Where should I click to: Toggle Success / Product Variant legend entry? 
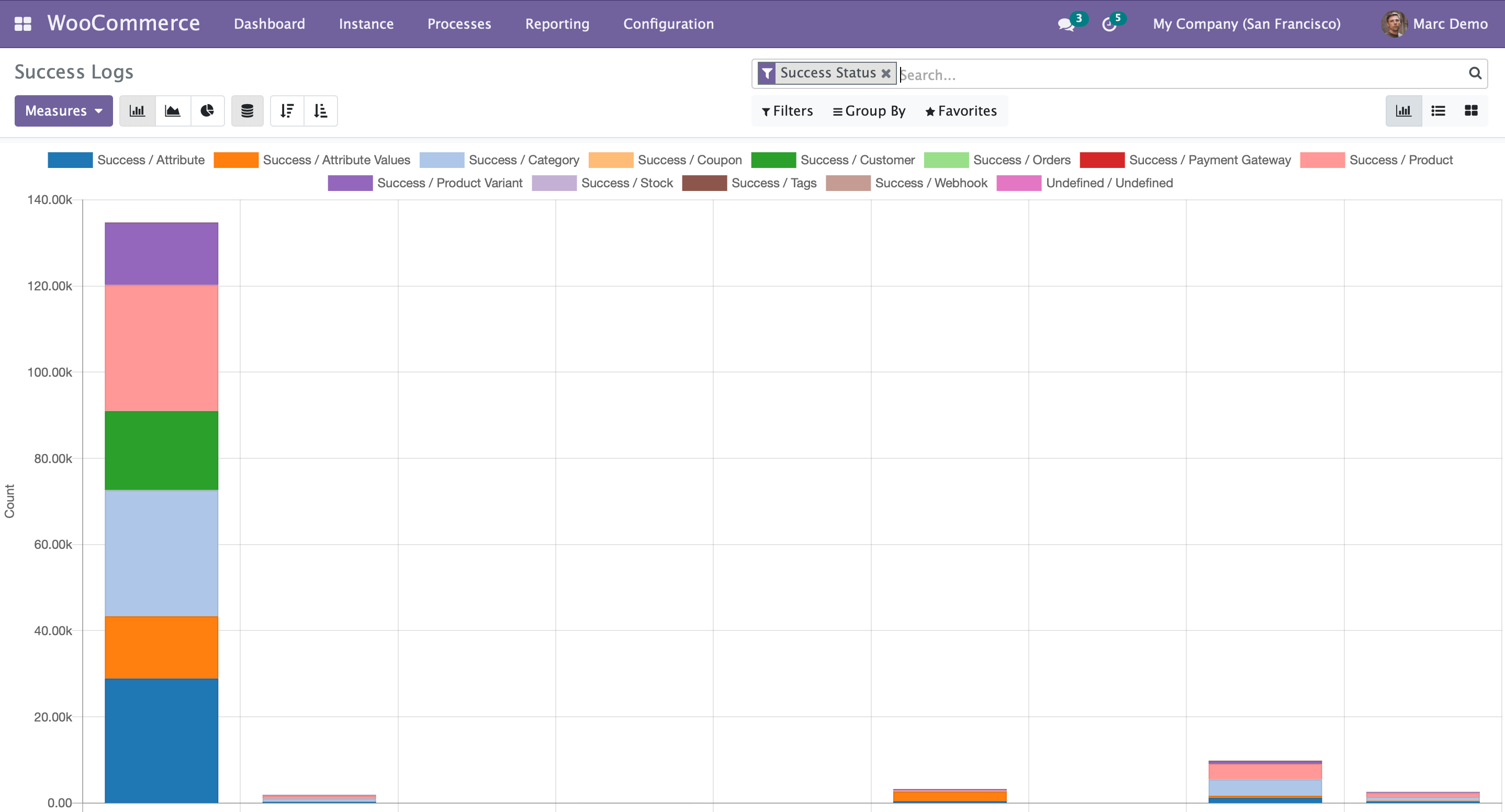click(450, 183)
